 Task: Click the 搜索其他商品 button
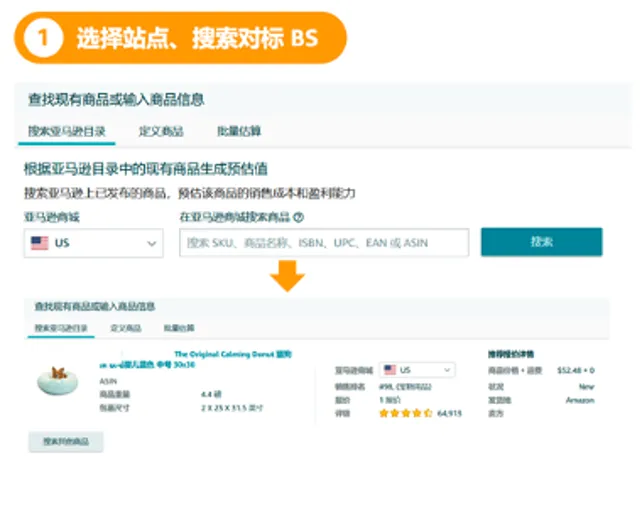(65, 441)
